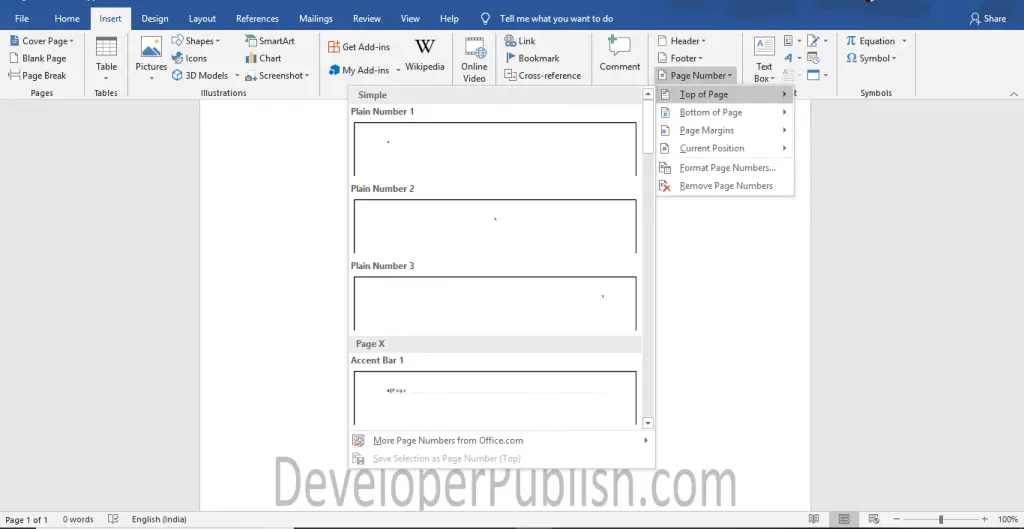This screenshot has width=1024, height=529.
Task: Open the Wikipedia add-in
Action: click(424, 56)
